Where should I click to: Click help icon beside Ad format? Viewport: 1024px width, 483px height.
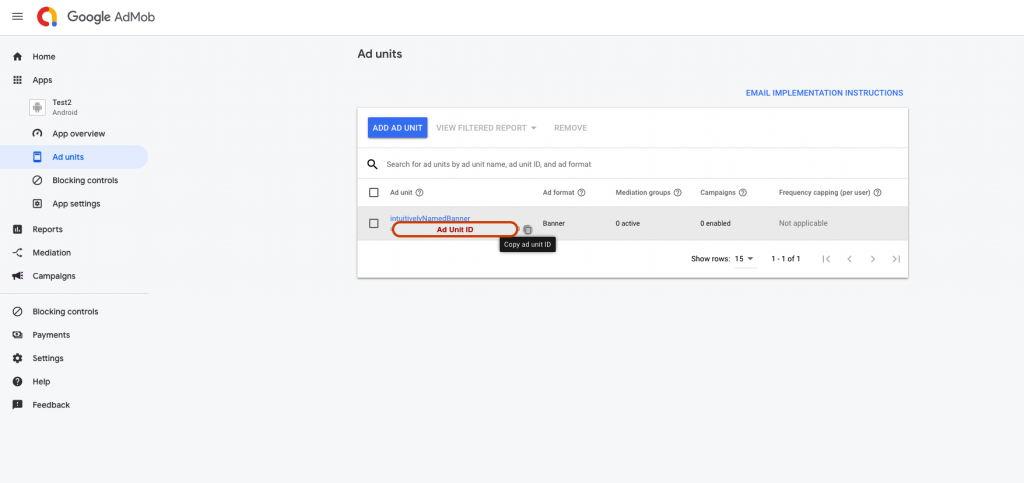coord(581,193)
